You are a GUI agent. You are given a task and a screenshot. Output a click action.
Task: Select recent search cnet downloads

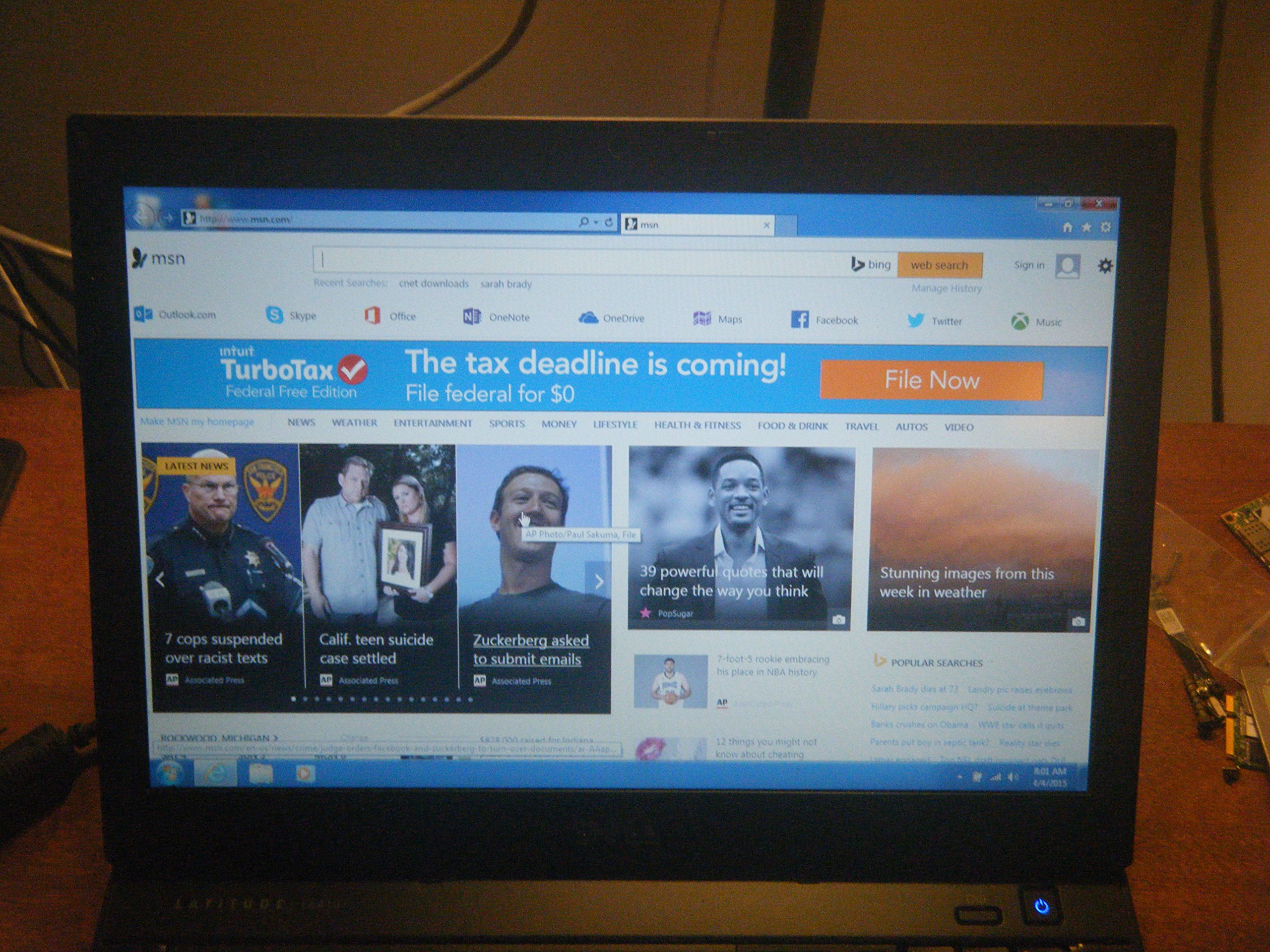pyautogui.click(x=434, y=284)
